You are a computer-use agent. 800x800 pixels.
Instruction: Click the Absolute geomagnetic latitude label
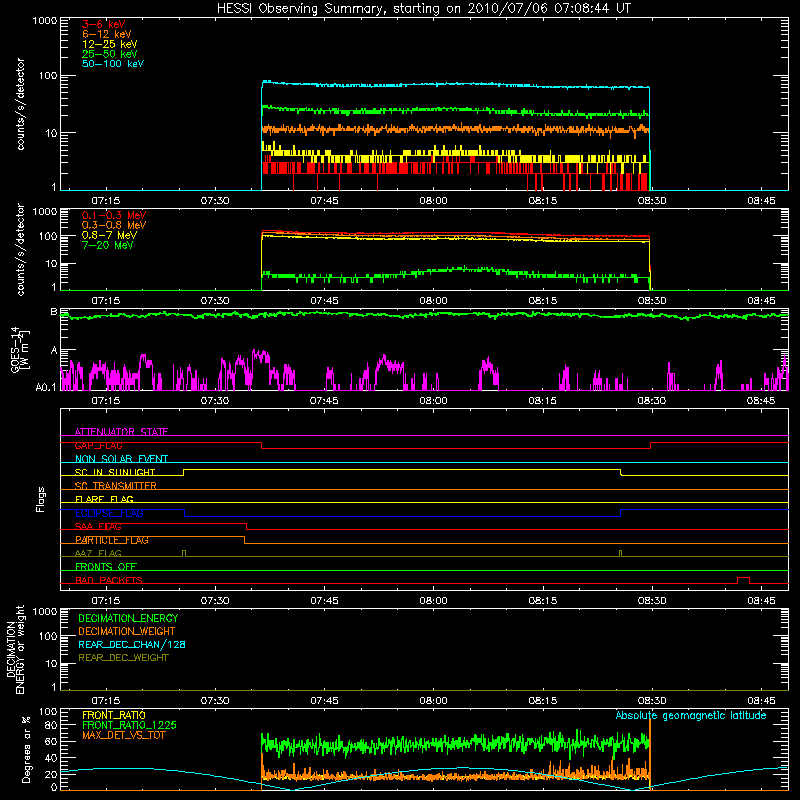(691, 715)
